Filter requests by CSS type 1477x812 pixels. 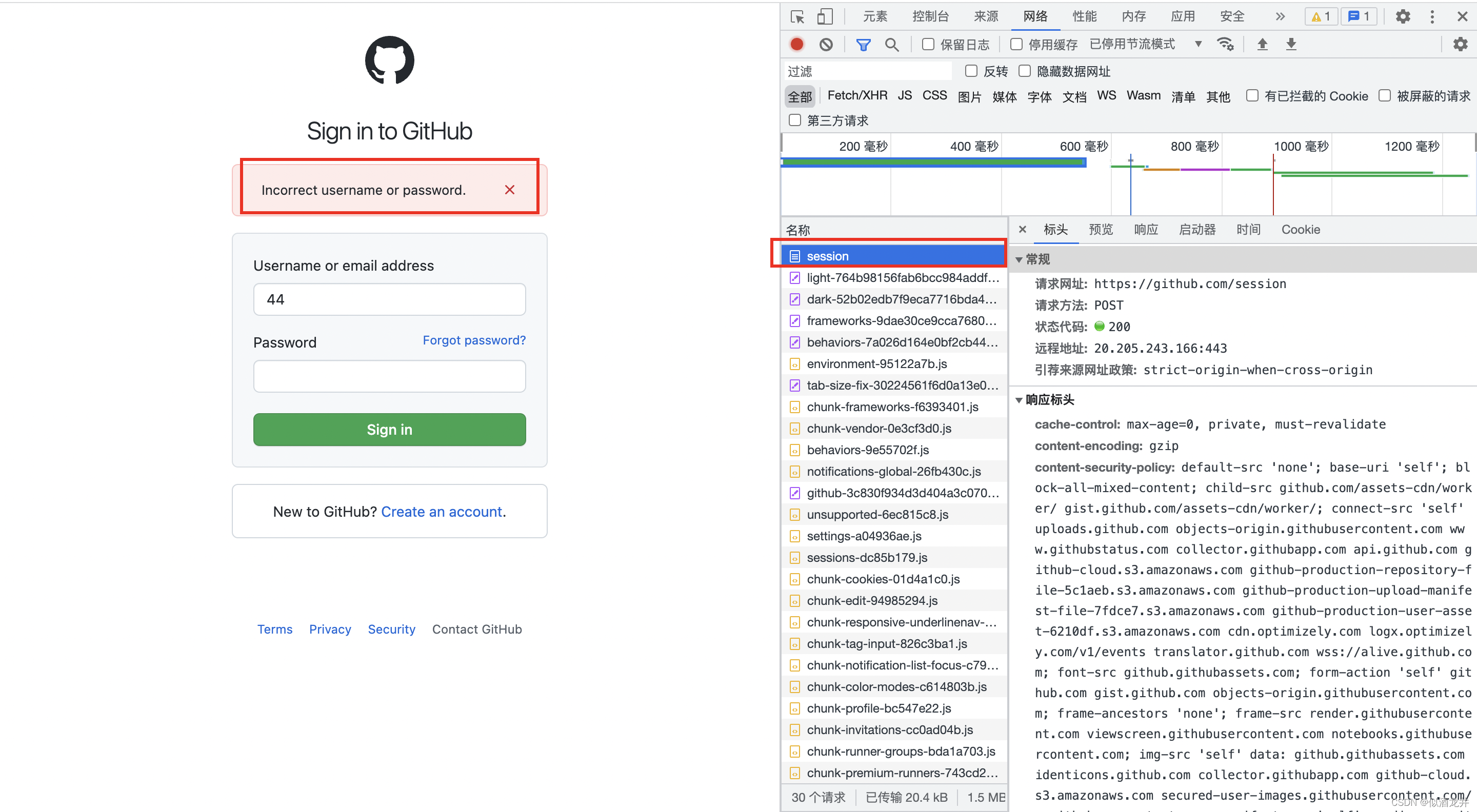tap(934, 96)
